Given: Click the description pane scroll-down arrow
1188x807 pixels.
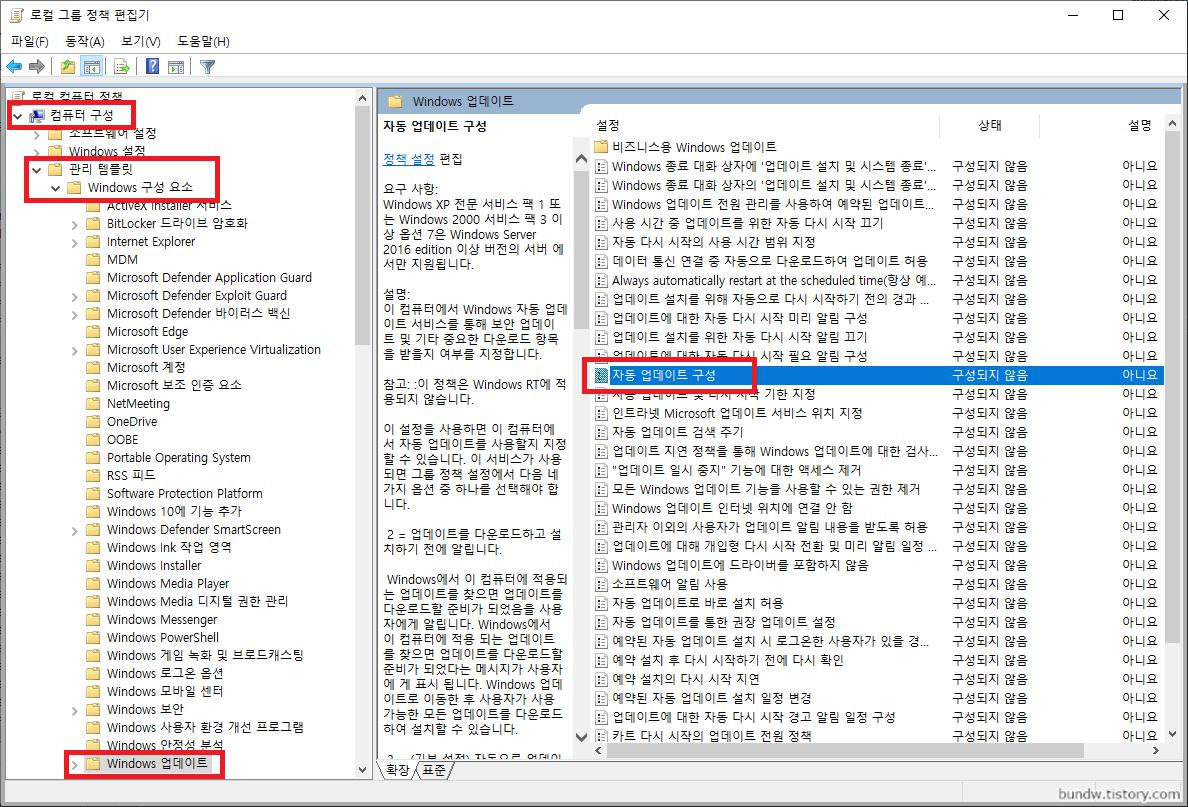Looking at the screenshot, I should click(x=581, y=737).
